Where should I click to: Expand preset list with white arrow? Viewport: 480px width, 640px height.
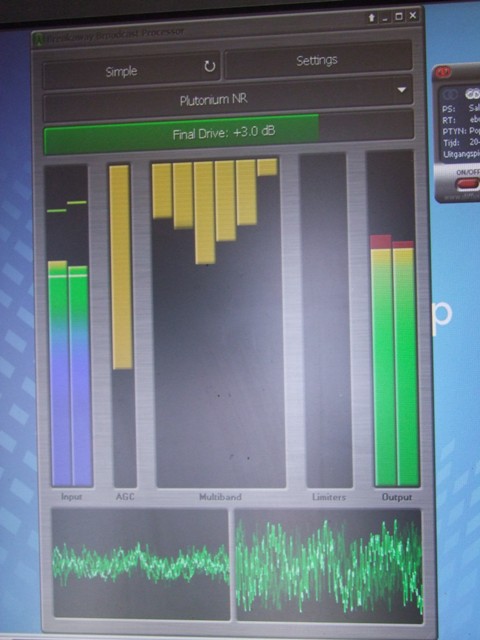402,89
